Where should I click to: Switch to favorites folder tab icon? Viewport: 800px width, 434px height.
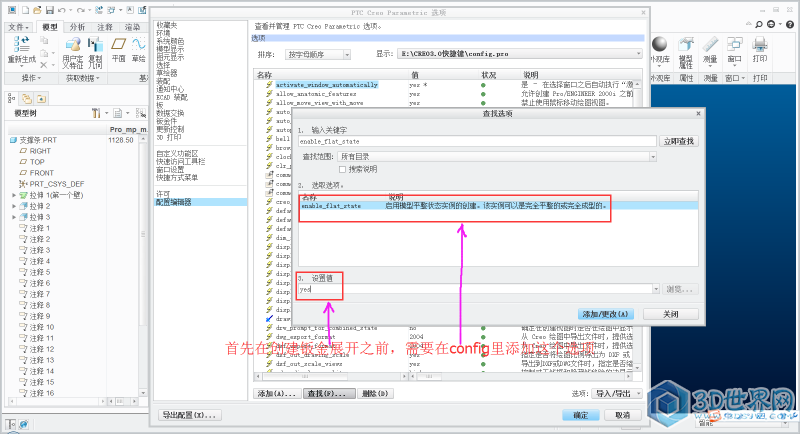41,98
